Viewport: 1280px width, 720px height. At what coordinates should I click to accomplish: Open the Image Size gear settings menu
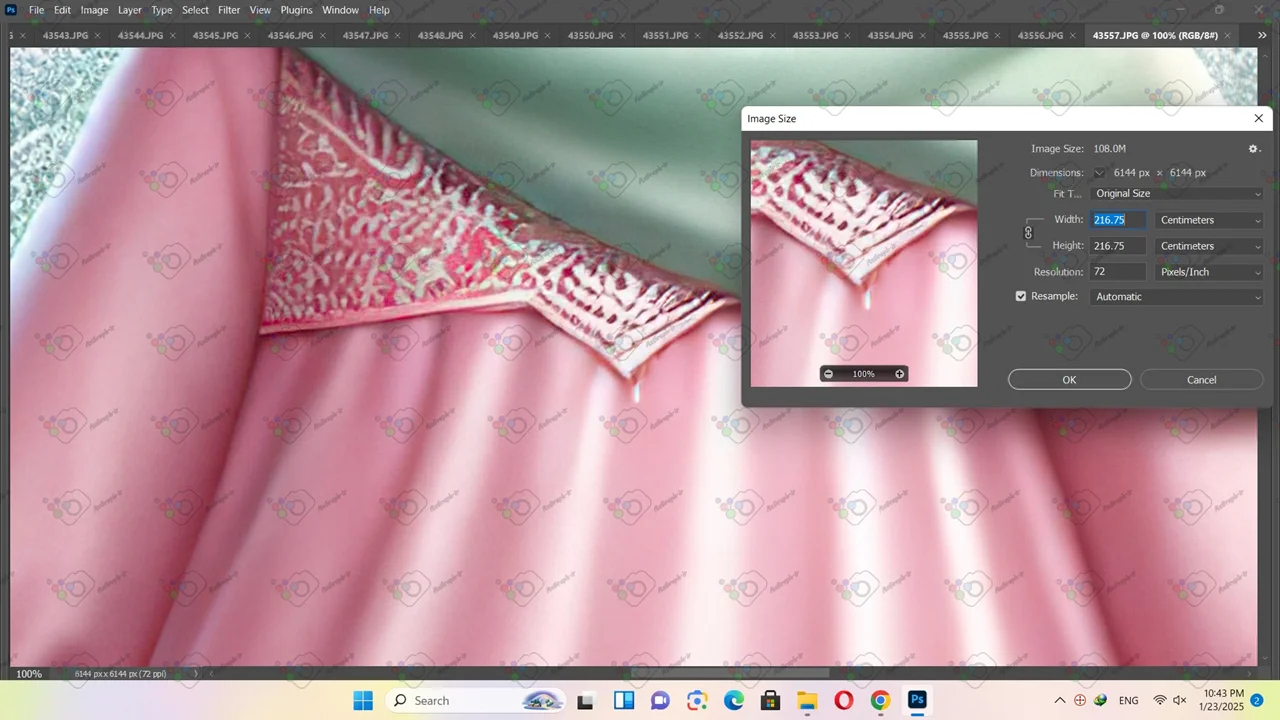coord(1253,149)
